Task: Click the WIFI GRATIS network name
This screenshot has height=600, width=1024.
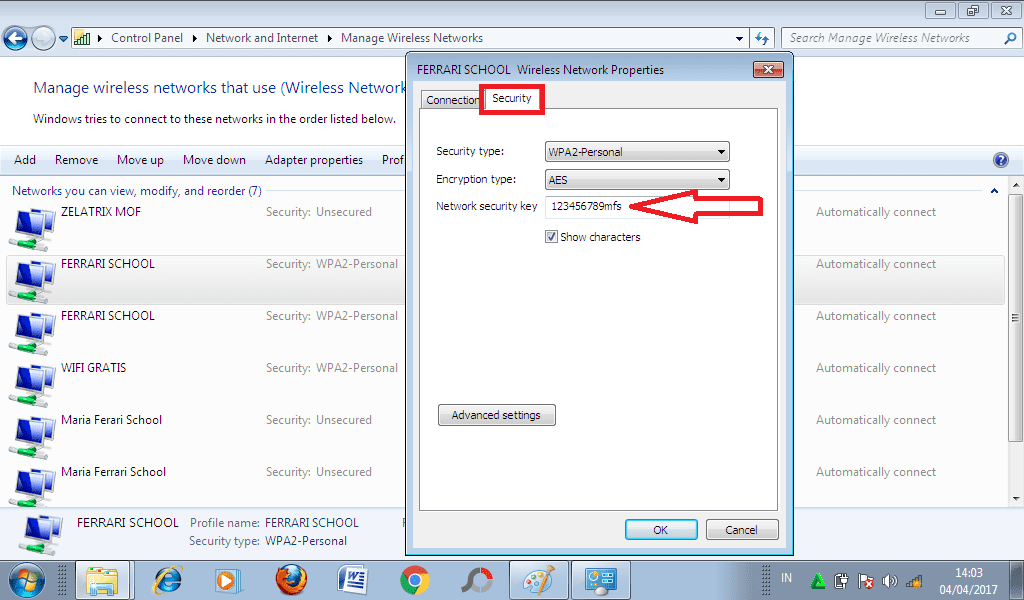Action: coord(93,368)
